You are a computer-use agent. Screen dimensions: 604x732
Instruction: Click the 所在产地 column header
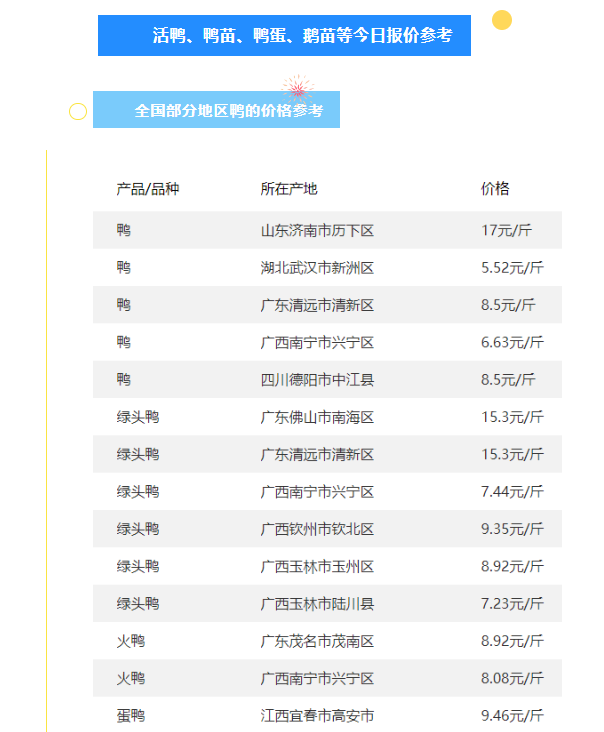point(288,189)
